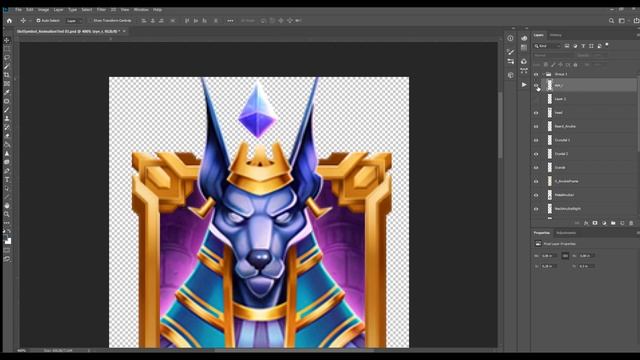This screenshot has height=360, width=640.
Task: Turn layer filtering on or off
Action: 607,45
